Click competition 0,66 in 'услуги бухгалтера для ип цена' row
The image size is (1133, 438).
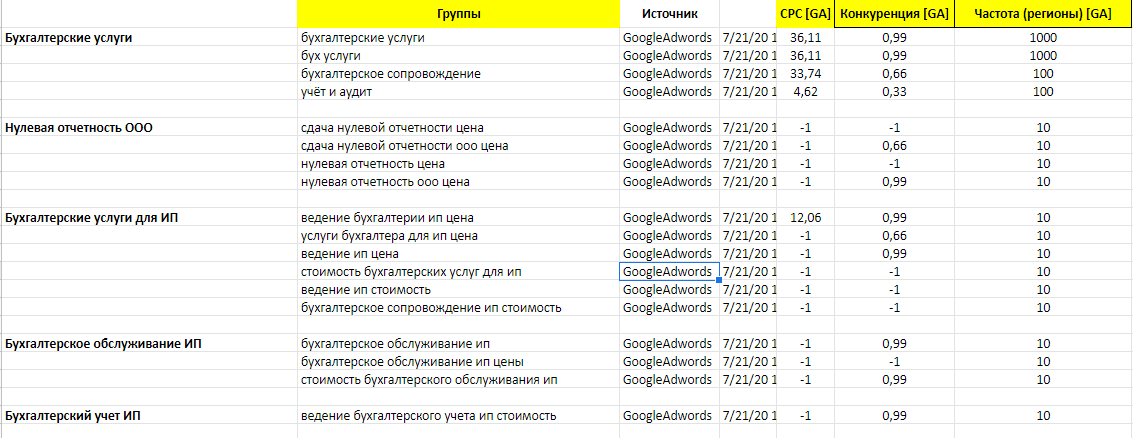895,236
